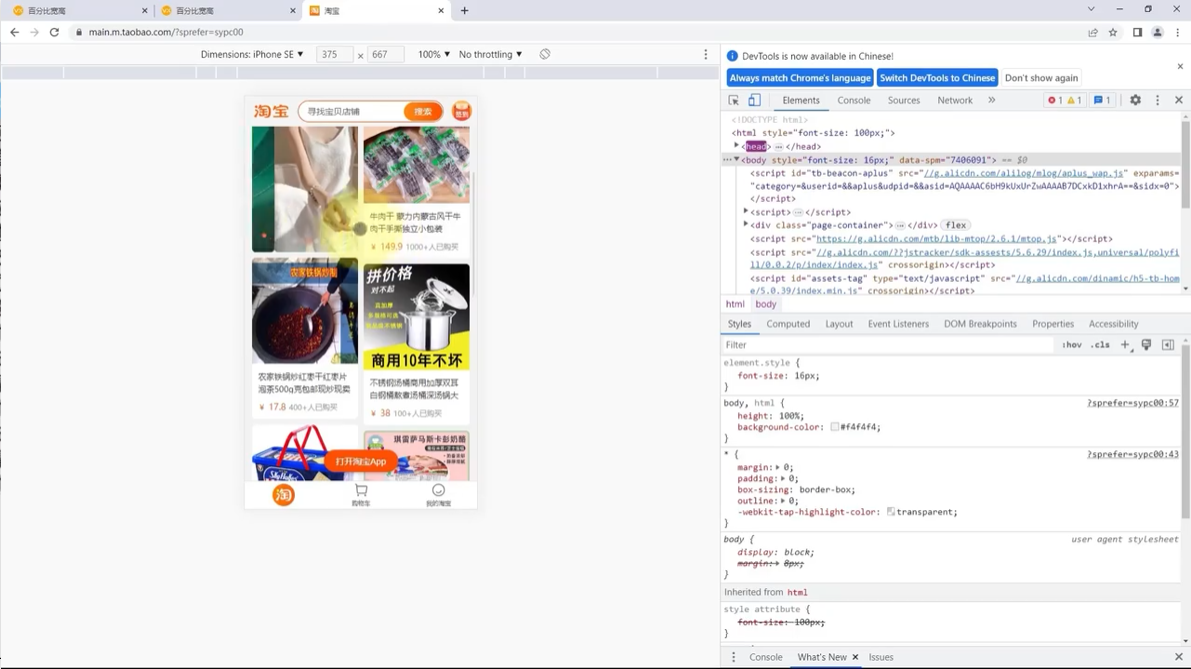Click the Taobao home orange icon

click(283, 495)
